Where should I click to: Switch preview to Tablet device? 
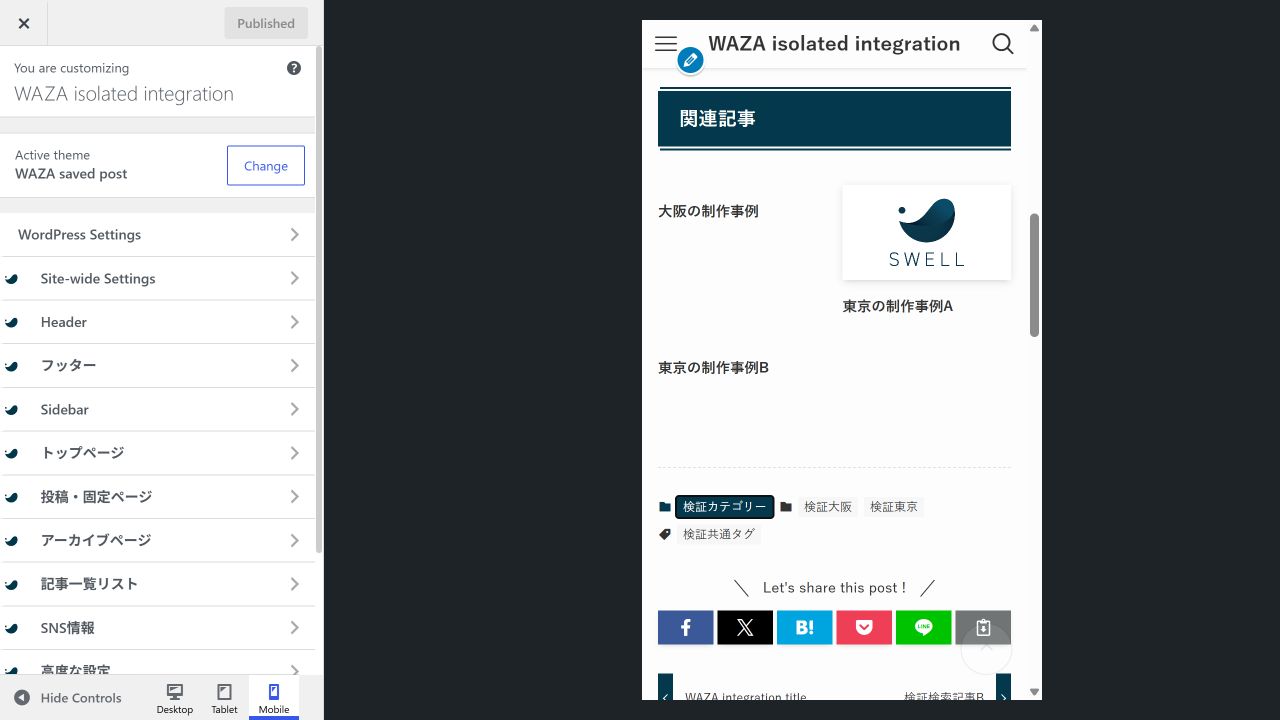pos(224,698)
